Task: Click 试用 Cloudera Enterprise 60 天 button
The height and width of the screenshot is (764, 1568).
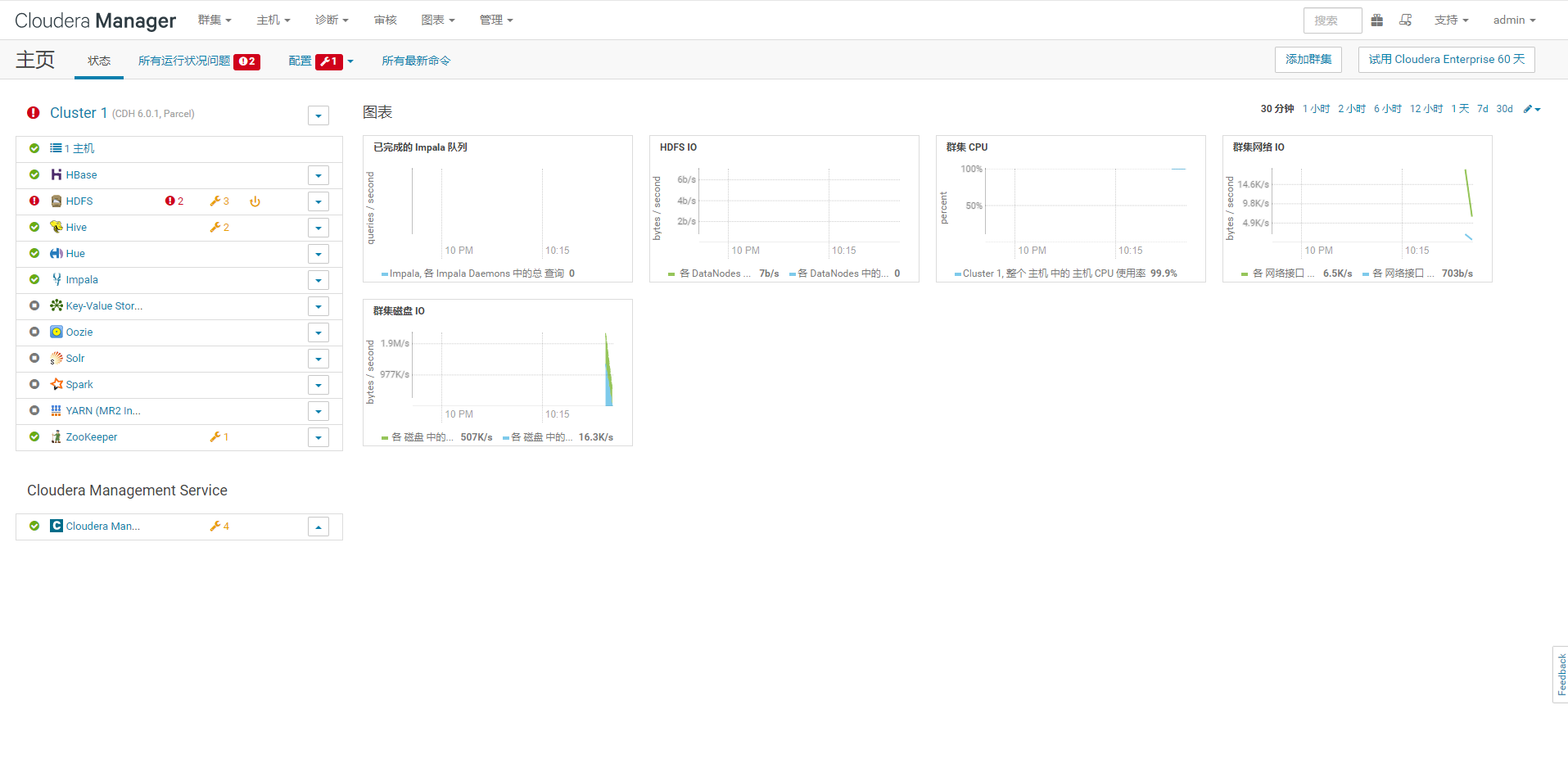Action: [1446, 59]
